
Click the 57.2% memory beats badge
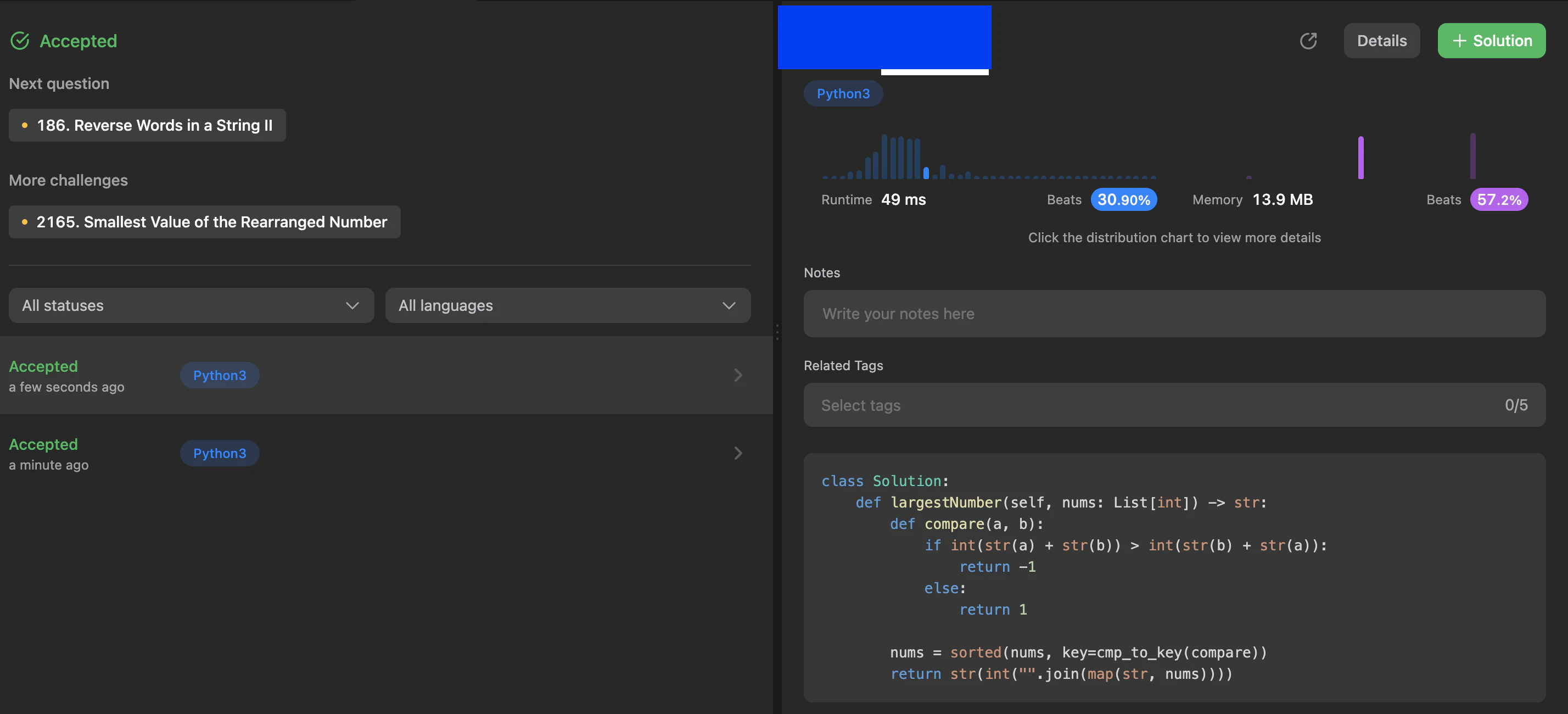(x=1499, y=200)
